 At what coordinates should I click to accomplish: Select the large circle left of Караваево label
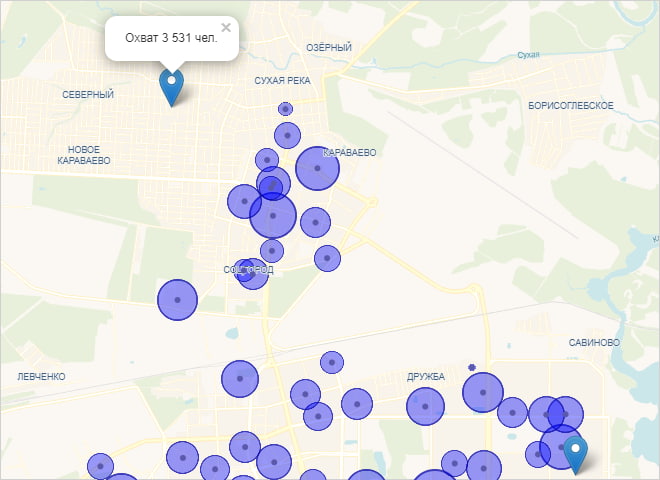pyautogui.click(x=317, y=169)
